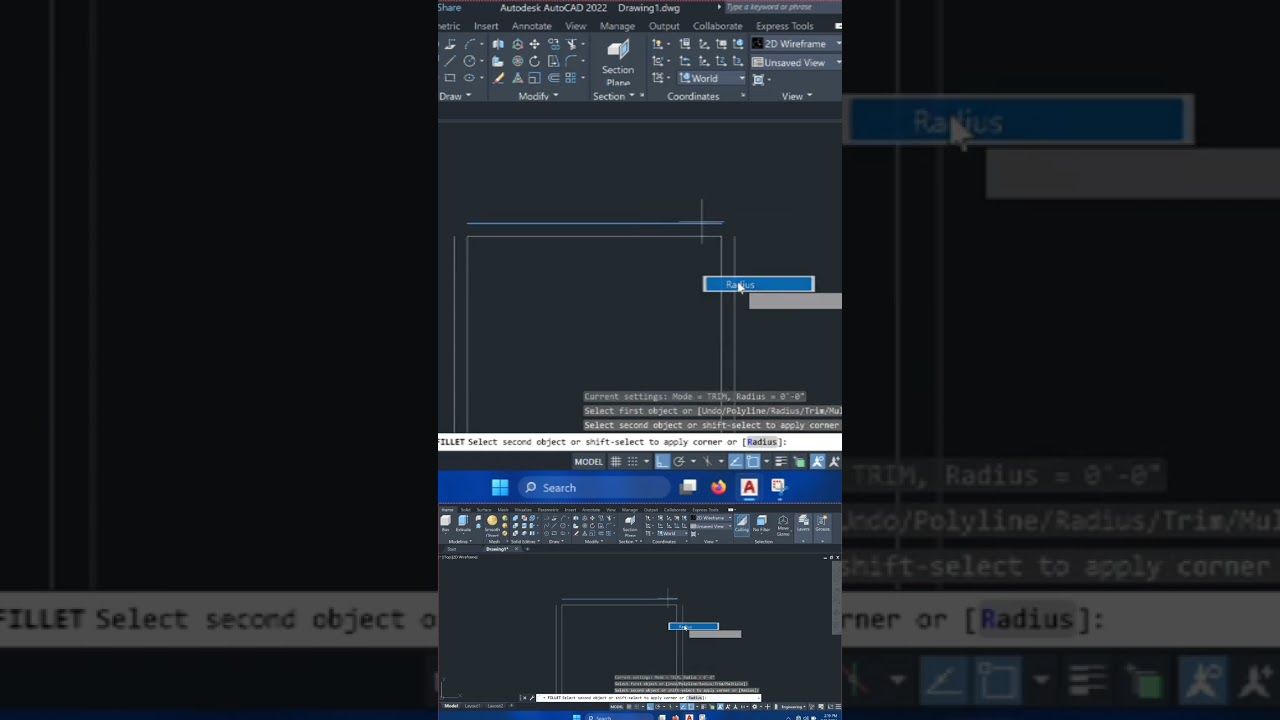
Task: Open object snap dropdown arrow in enlarged status bar
Action: pos(767,462)
